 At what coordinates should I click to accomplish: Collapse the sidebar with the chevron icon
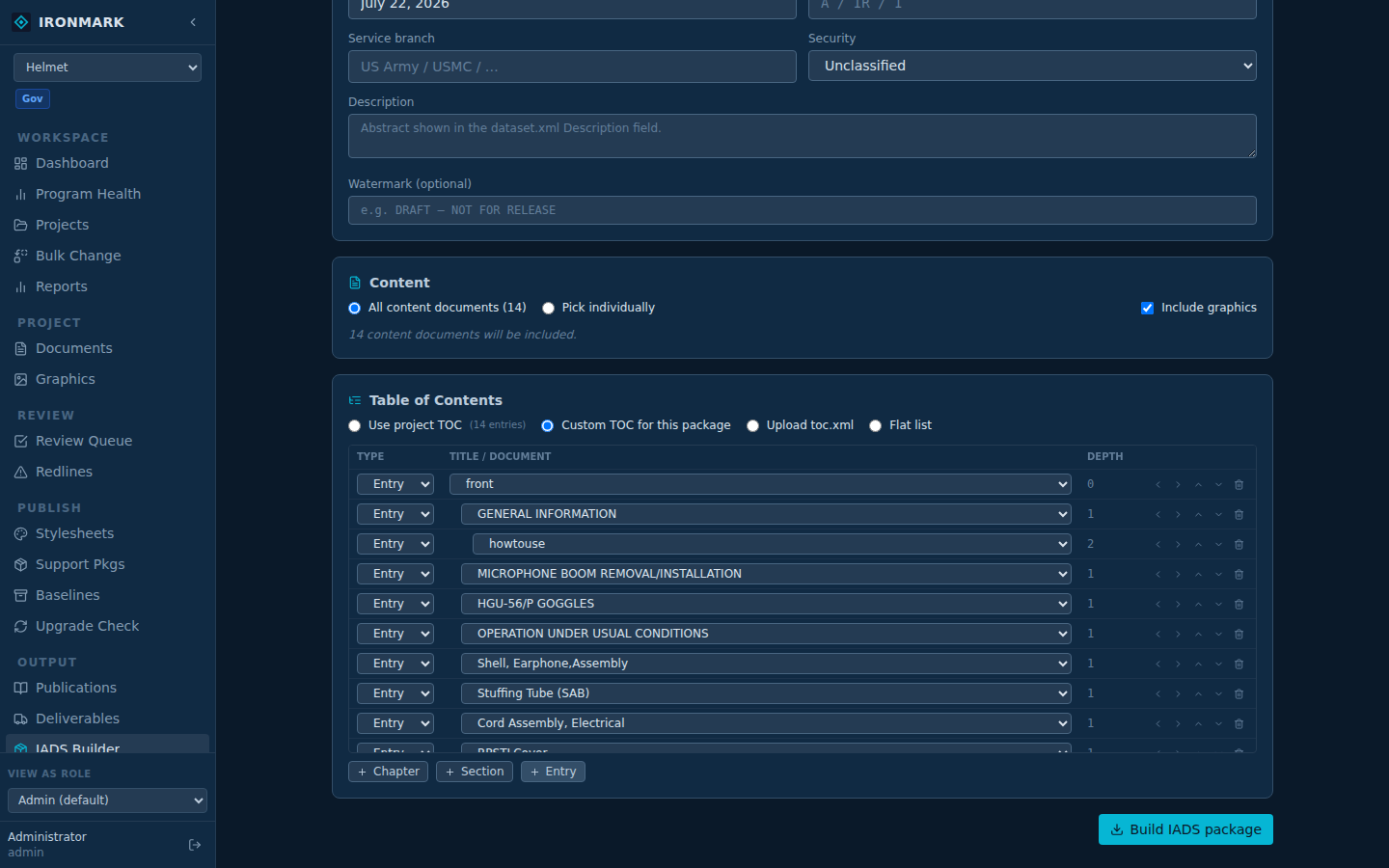pos(193,22)
